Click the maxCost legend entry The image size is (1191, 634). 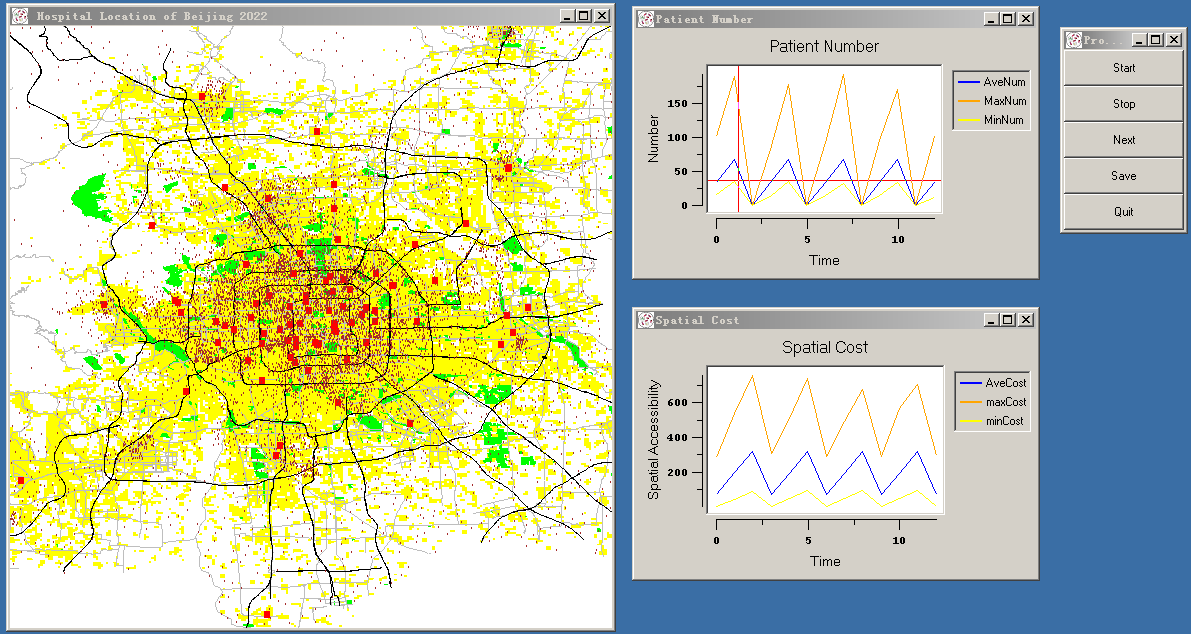coord(1005,402)
